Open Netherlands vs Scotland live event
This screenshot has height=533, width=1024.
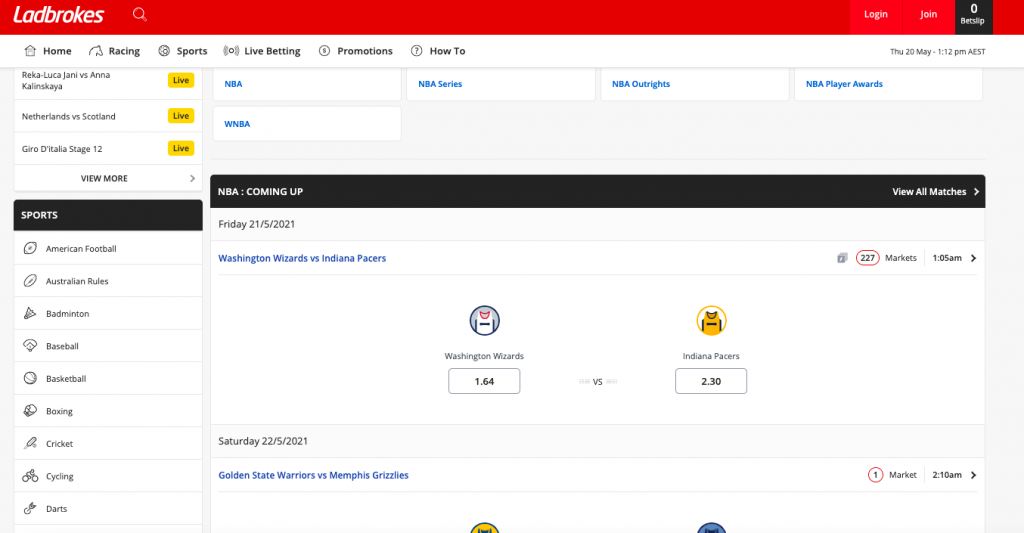(69, 116)
